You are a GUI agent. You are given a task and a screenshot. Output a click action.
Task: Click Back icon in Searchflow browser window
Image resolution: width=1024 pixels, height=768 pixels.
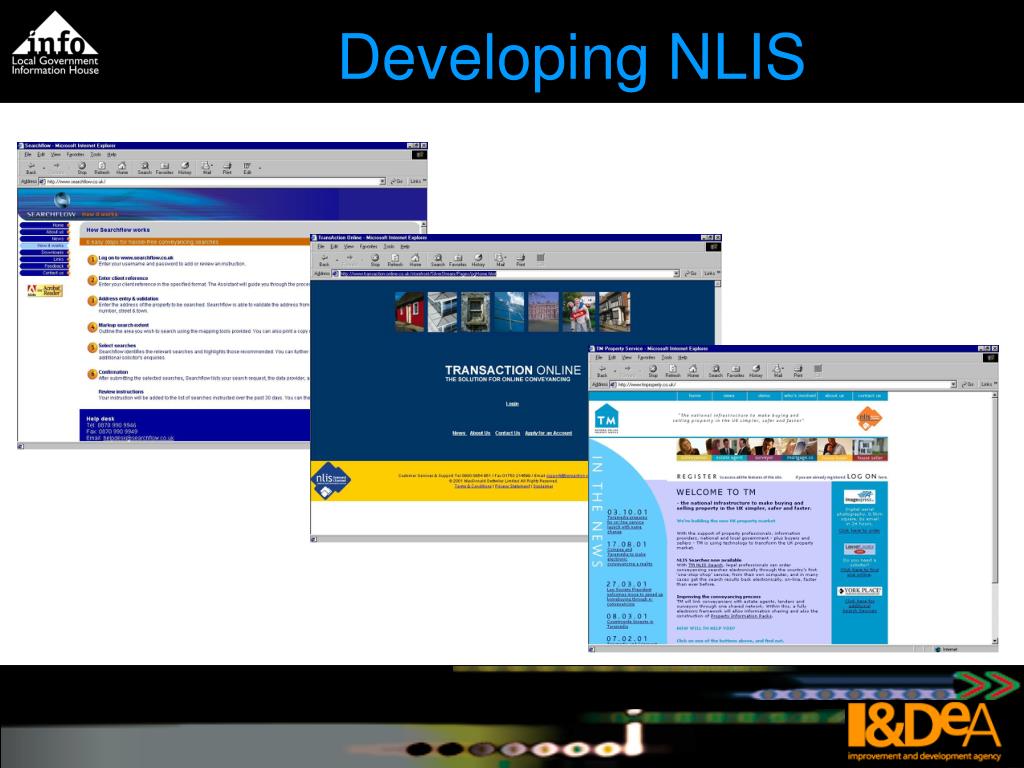31,168
